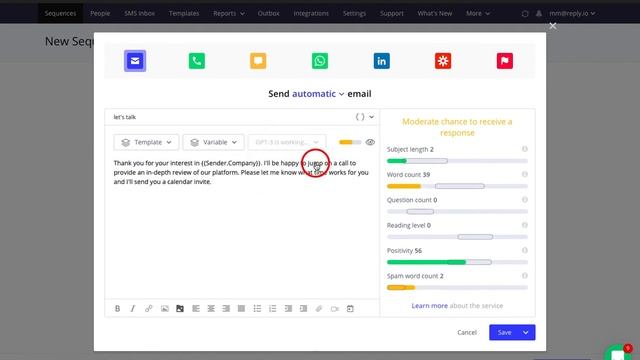Viewport: 640px width, 360px height.
Task: Open the Integrations tab
Action: 311,13
